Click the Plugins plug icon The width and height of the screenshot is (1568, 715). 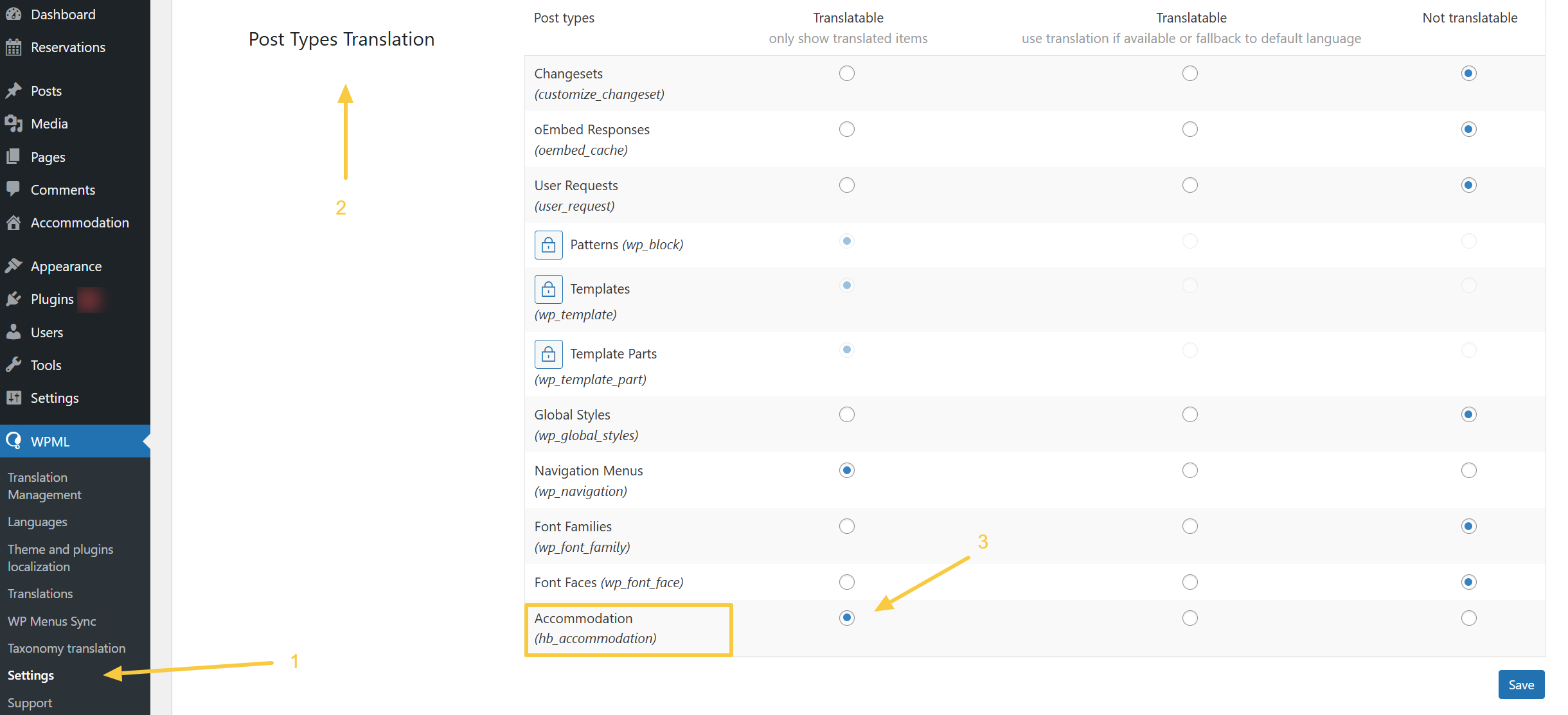point(13,299)
